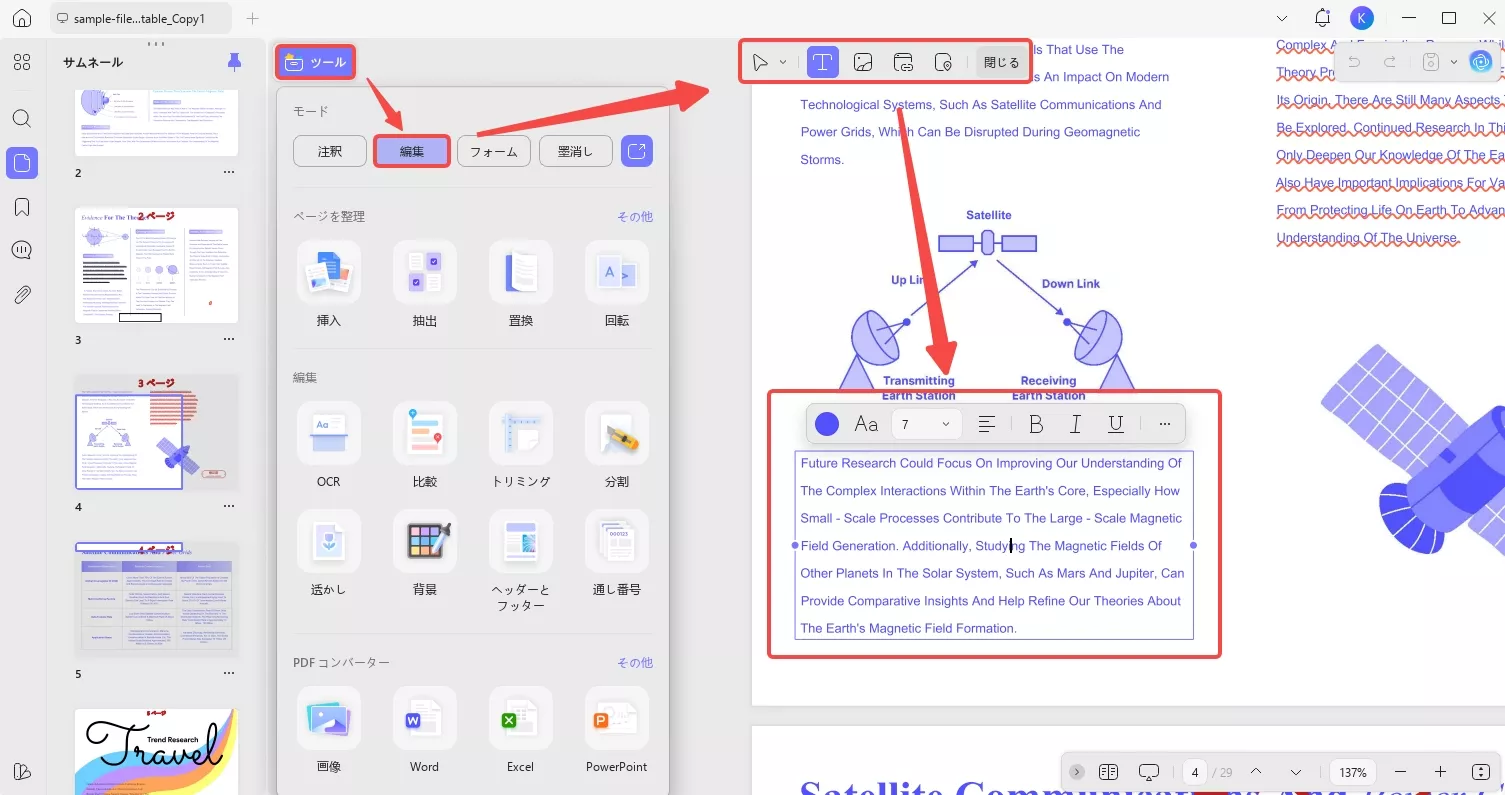1505x795 pixels.
Task: Zoom out with the minus button
Action: pyautogui.click(x=1400, y=772)
